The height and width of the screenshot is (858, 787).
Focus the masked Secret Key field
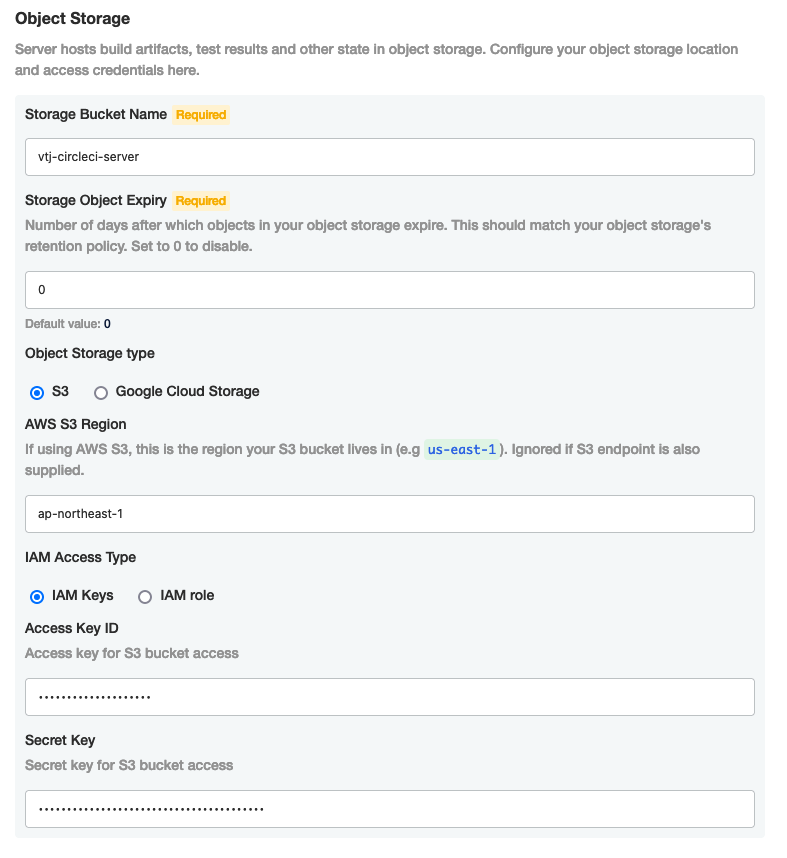[x=389, y=809]
